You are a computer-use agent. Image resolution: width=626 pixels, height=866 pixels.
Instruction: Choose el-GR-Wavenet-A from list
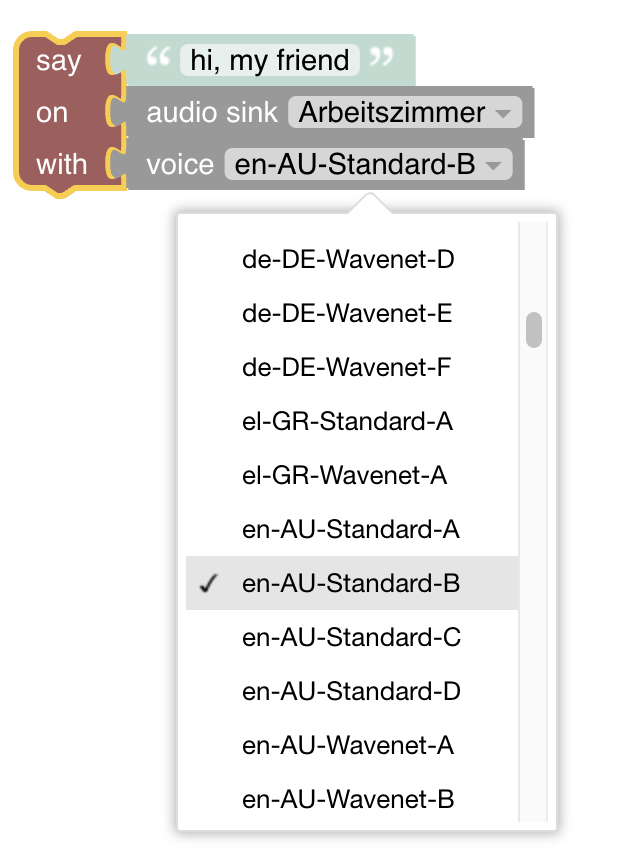[x=344, y=476]
